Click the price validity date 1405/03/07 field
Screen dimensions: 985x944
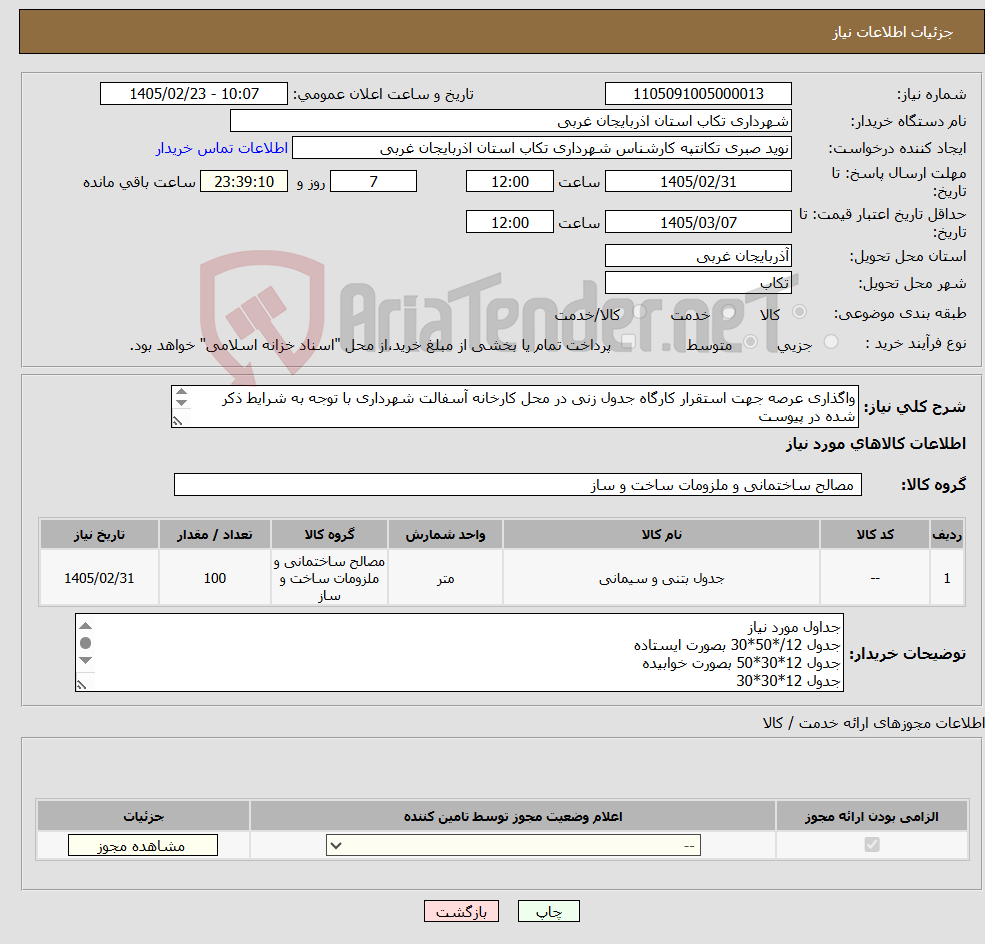tap(698, 222)
